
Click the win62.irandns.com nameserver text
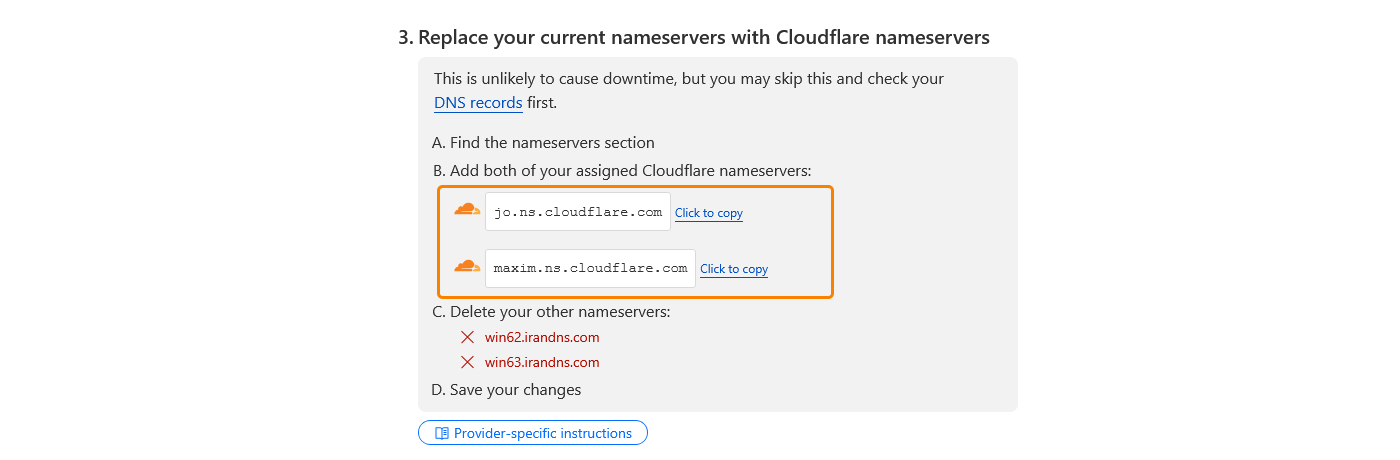click(x=542, y=337)
